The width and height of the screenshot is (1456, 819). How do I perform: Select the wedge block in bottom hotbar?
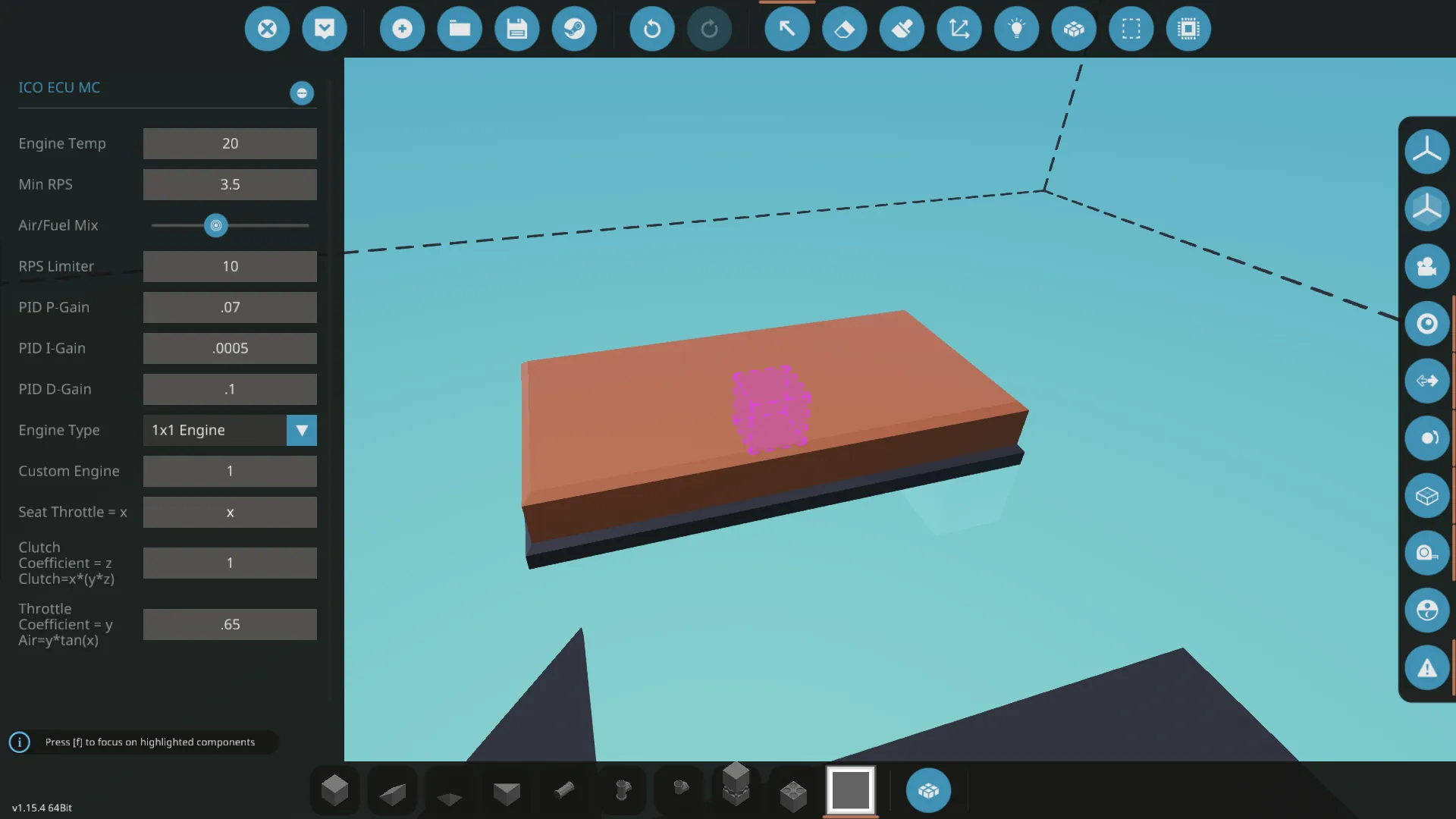coord(392,792)
